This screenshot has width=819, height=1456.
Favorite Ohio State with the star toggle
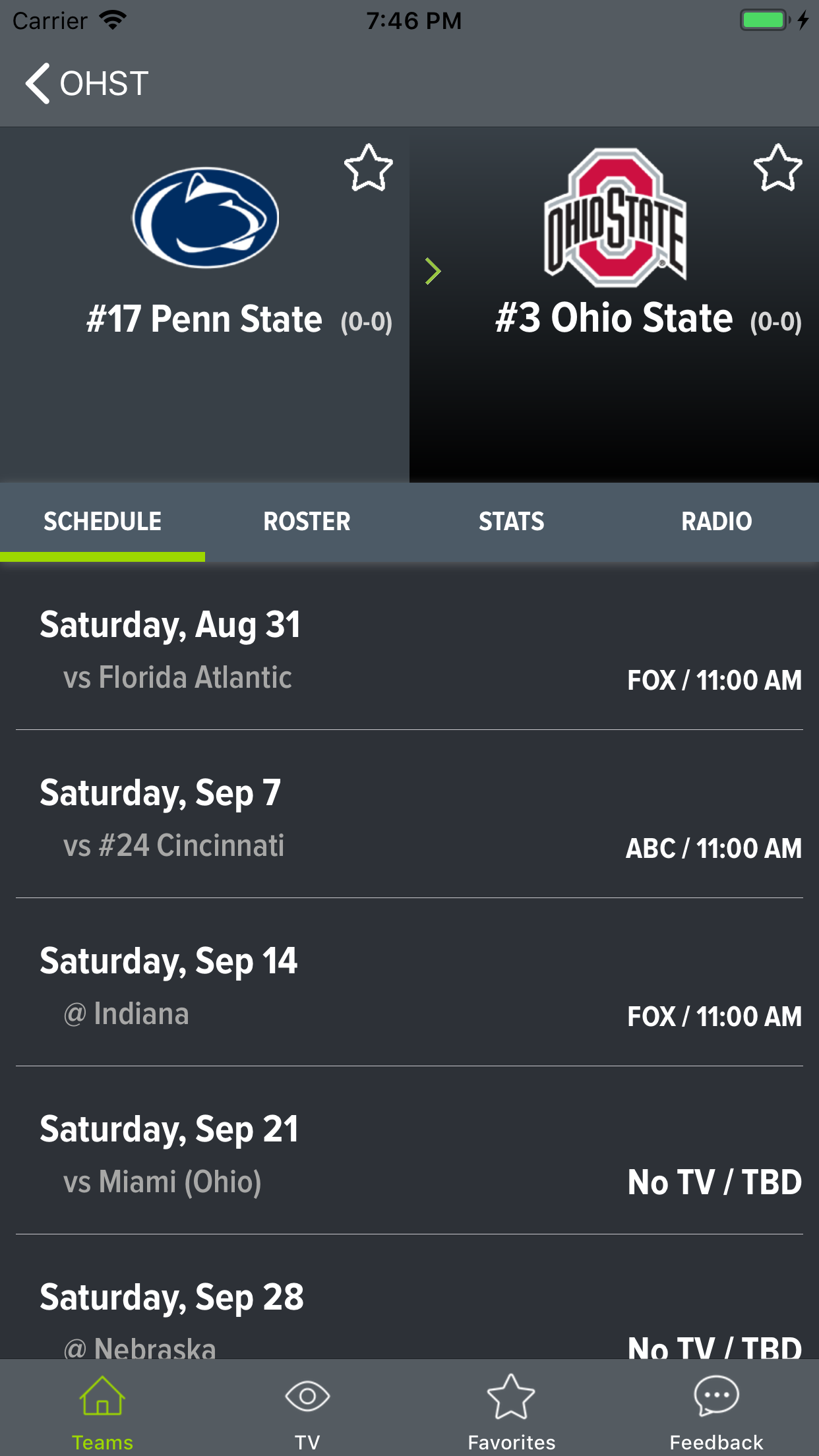point(777,168)
